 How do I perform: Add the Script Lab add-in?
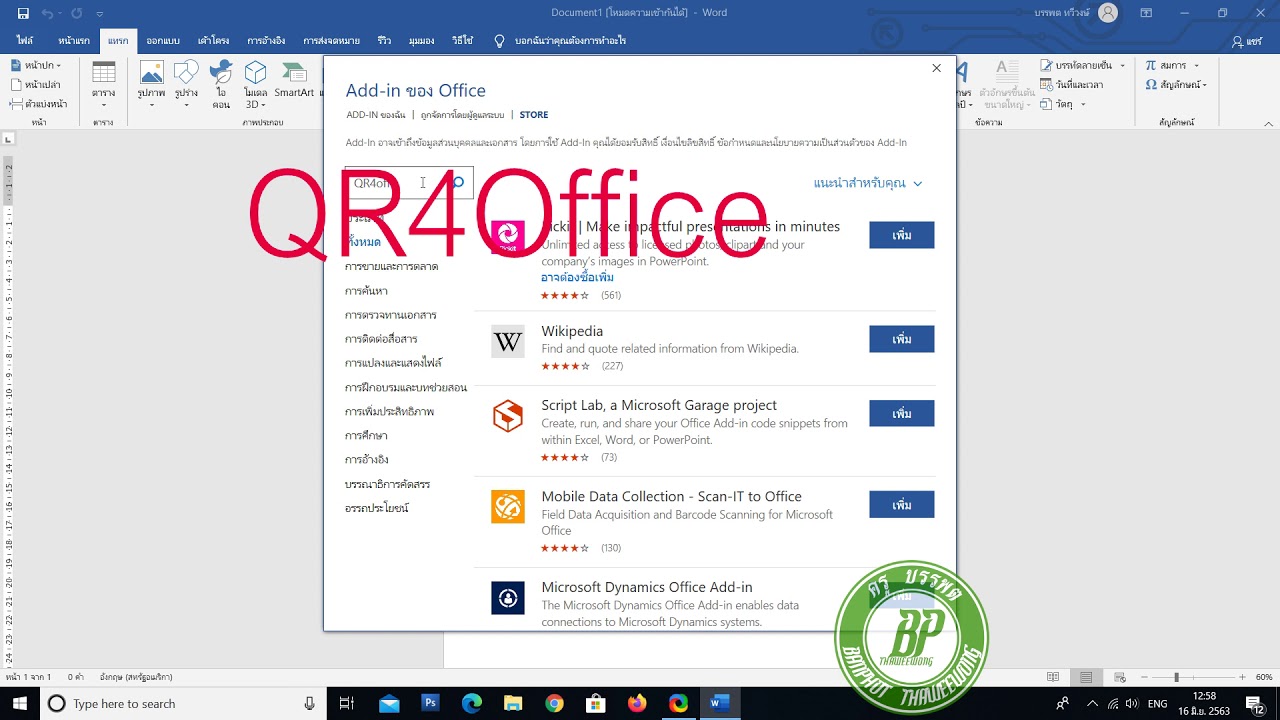[902, 413]
